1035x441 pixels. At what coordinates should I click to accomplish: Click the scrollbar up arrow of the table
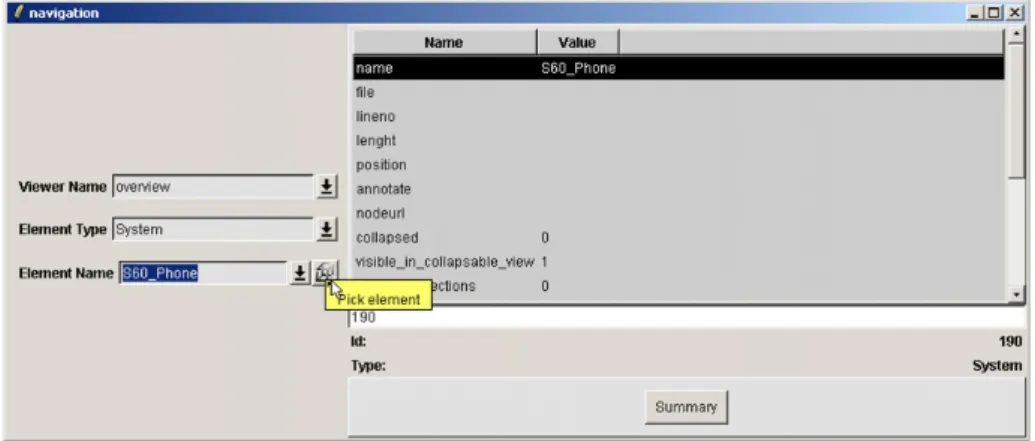point(1017,34)
